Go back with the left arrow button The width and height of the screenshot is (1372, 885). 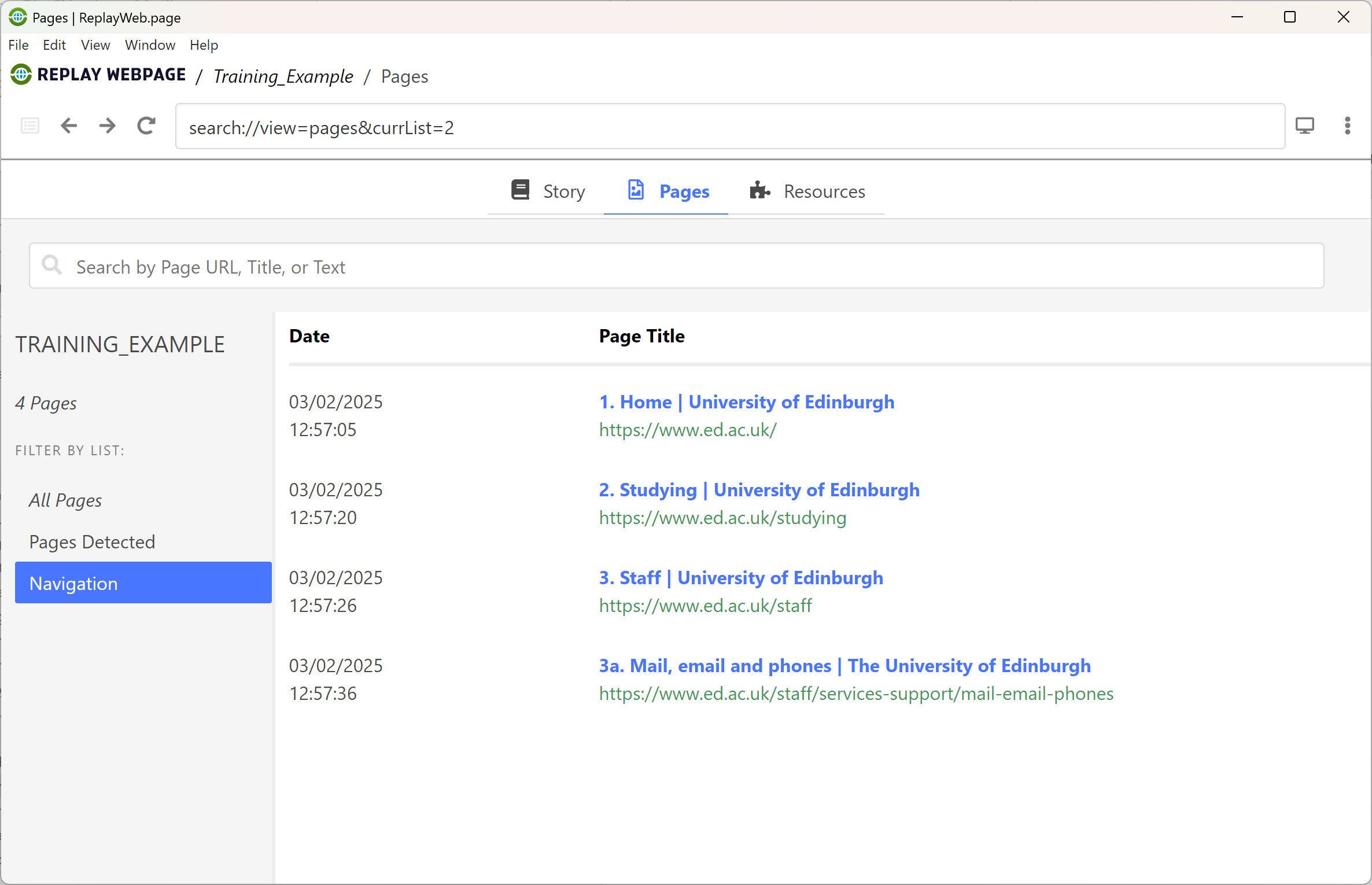click(x=69, y=126)
